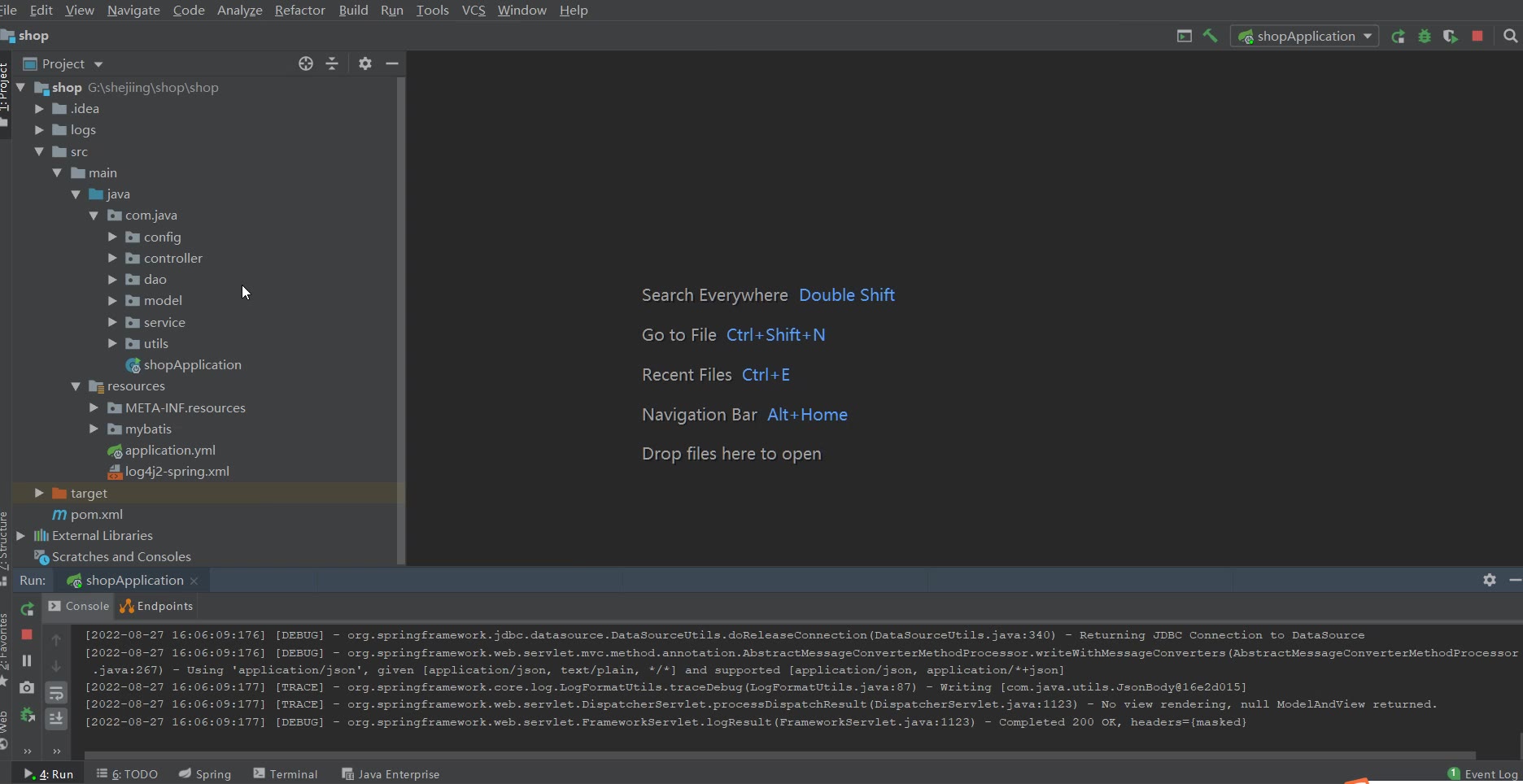The height and width of the screenshot is (784, 1523).
Task: Open Project panel settings gear
Action: click(365, 63)
